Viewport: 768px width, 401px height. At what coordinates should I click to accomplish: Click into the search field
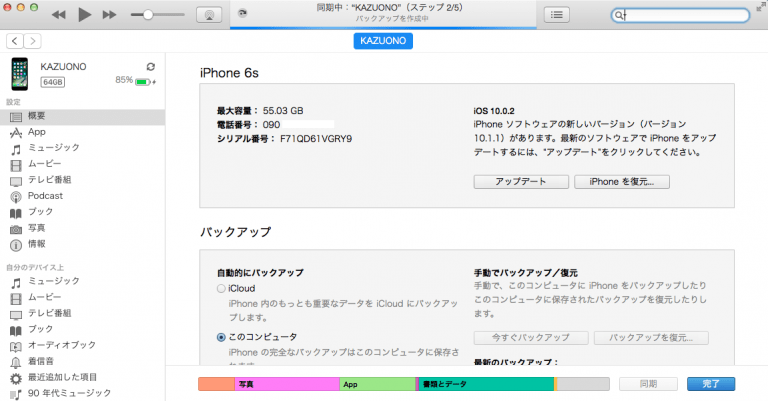(x=680, y=15)
